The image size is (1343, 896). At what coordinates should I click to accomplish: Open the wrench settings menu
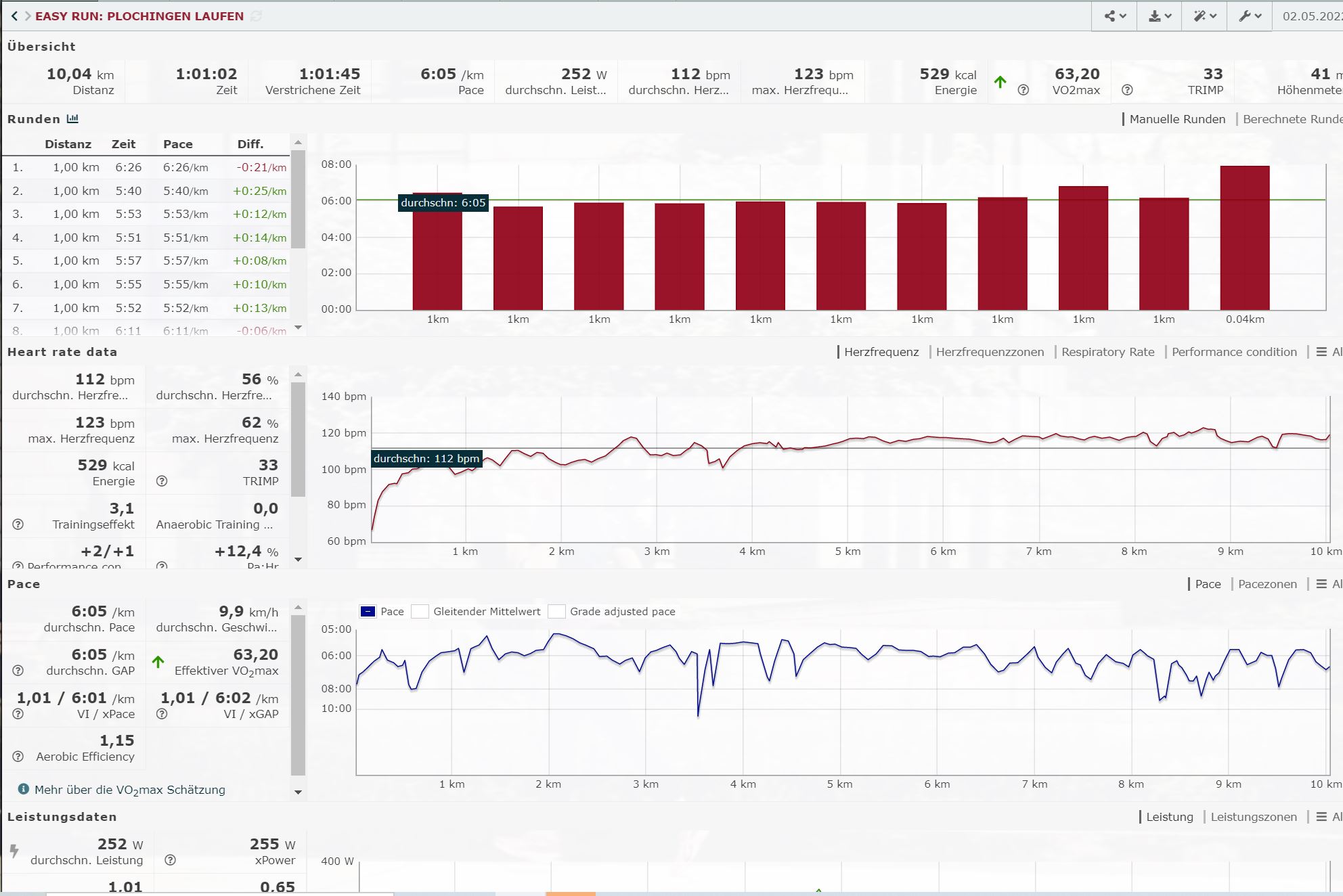click(1250, 16)
